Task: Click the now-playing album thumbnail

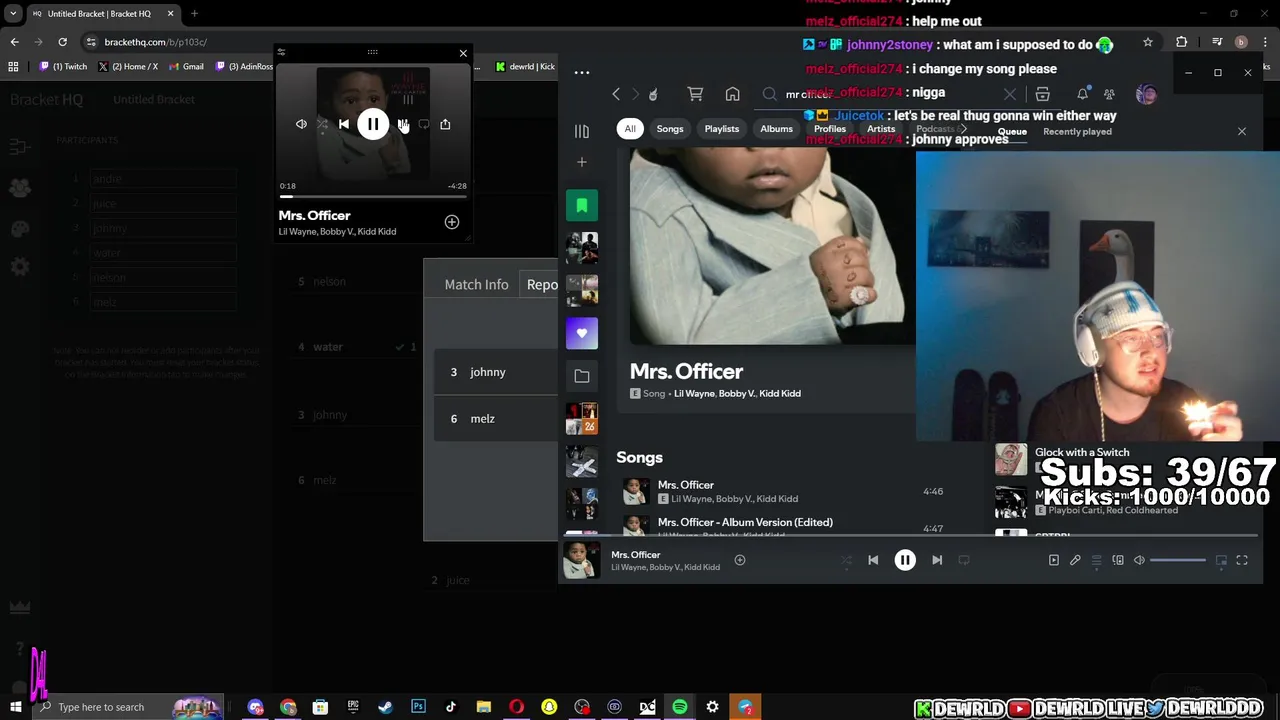Action: (x=582, y=561)
